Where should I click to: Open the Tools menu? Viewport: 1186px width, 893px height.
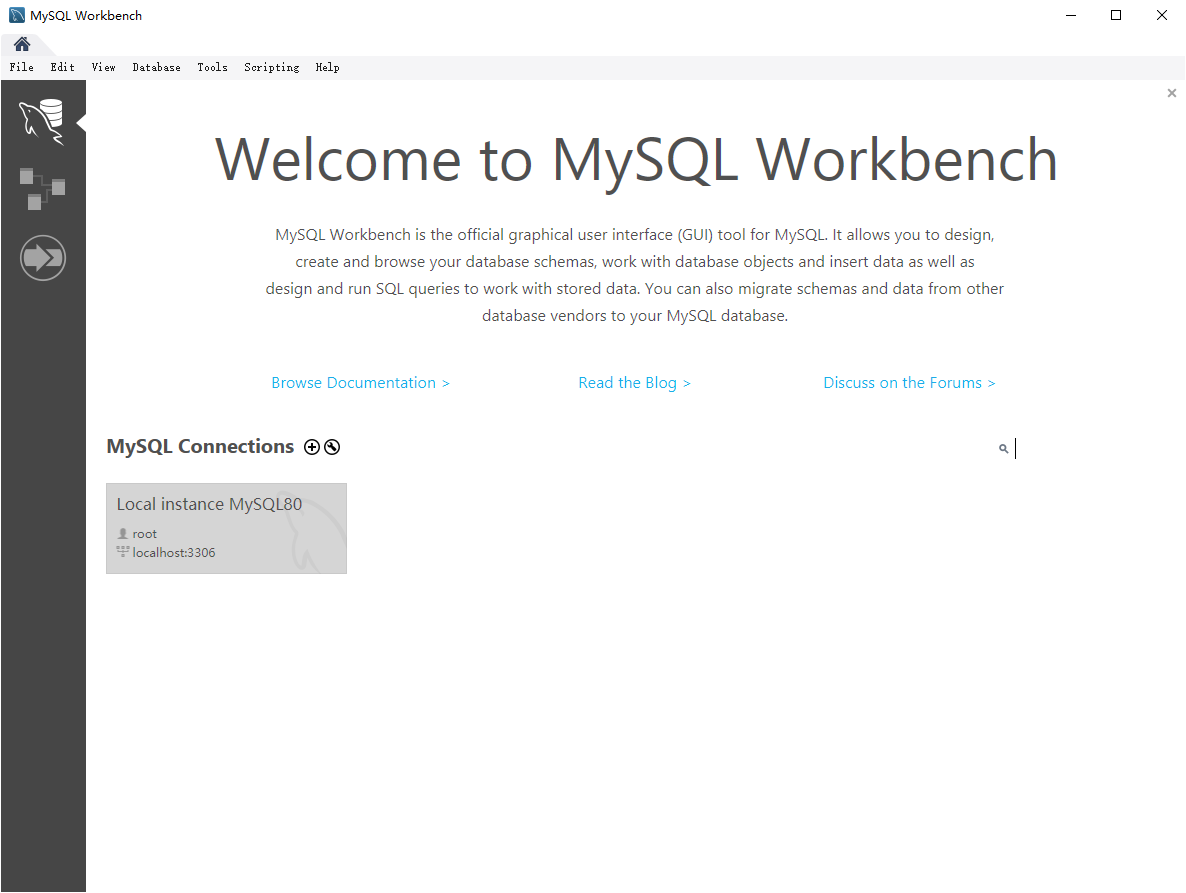(213, 67)
